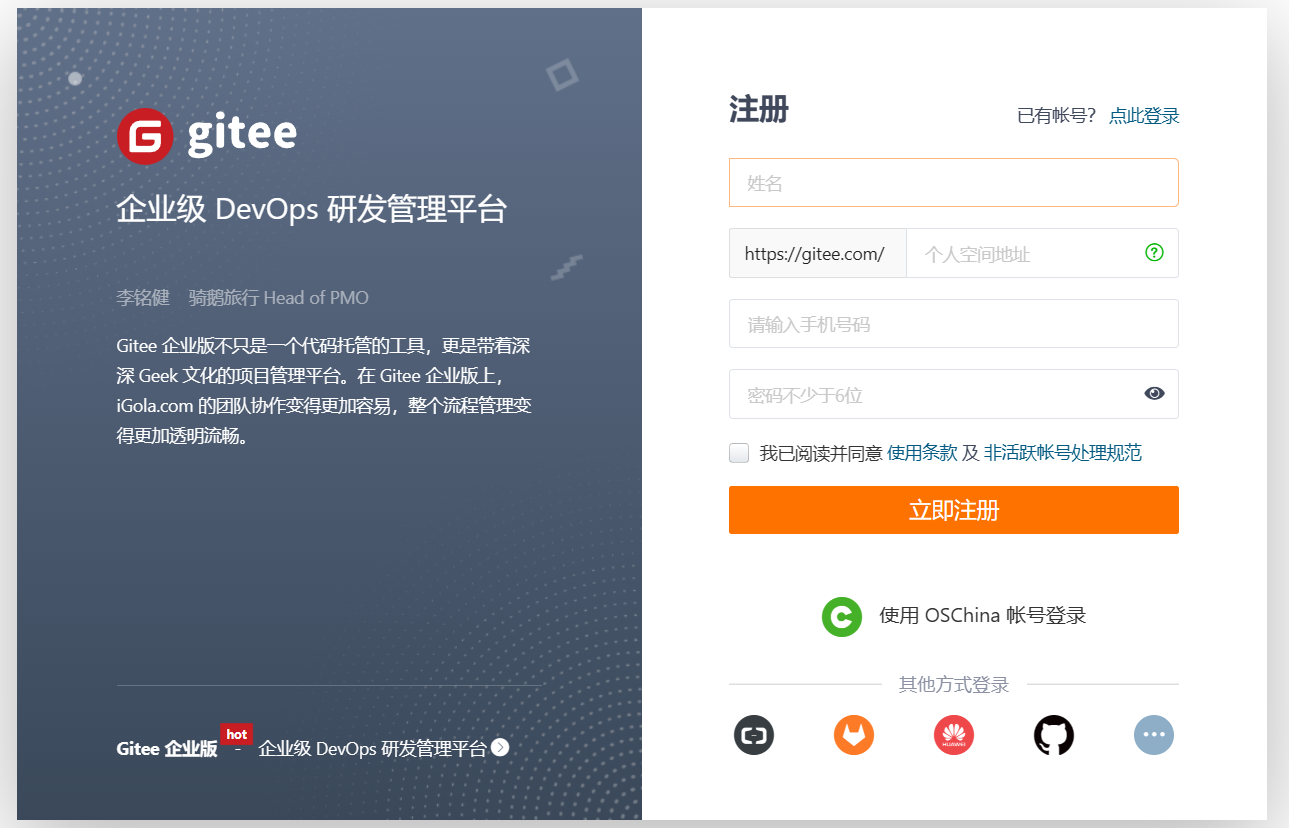This screenshot has width=1289, height=828.
Task: Focus the 密码不少于6位 password field
Action: point(954,394)
